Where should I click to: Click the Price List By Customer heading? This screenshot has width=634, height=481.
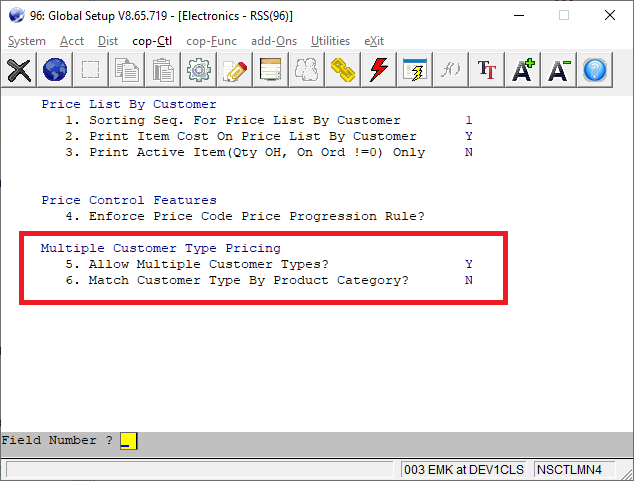(129, 104)
